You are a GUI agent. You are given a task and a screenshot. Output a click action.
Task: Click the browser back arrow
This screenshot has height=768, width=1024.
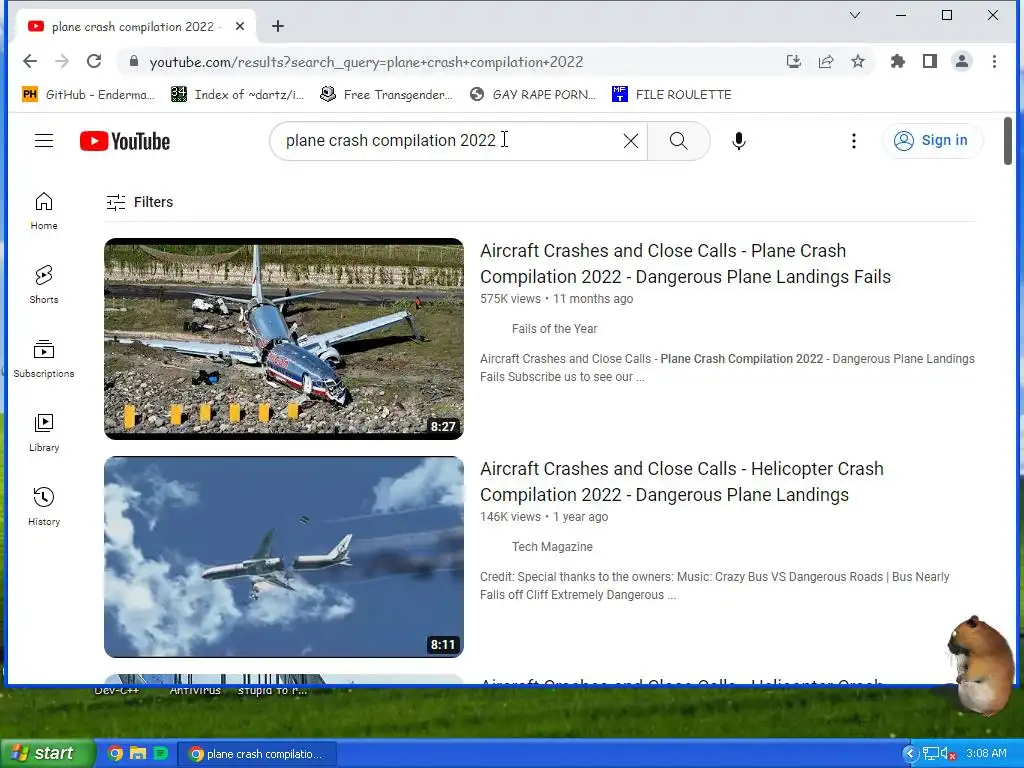(x=30, y=61)
